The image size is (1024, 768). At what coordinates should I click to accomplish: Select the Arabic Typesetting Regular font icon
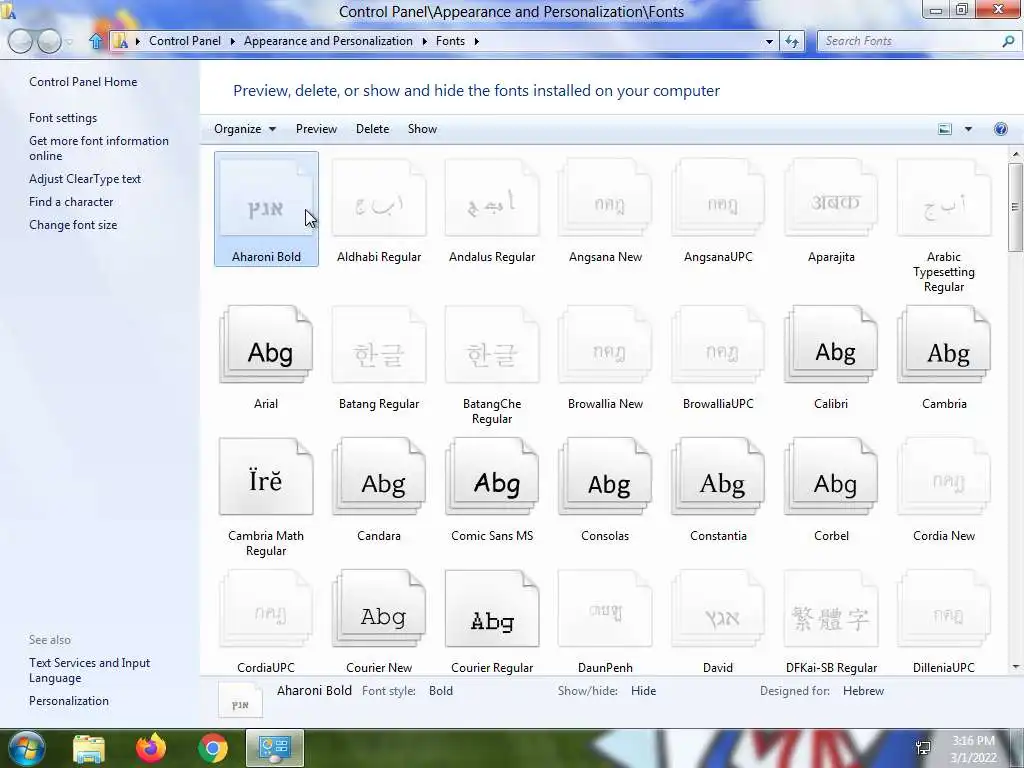point(944,198)
